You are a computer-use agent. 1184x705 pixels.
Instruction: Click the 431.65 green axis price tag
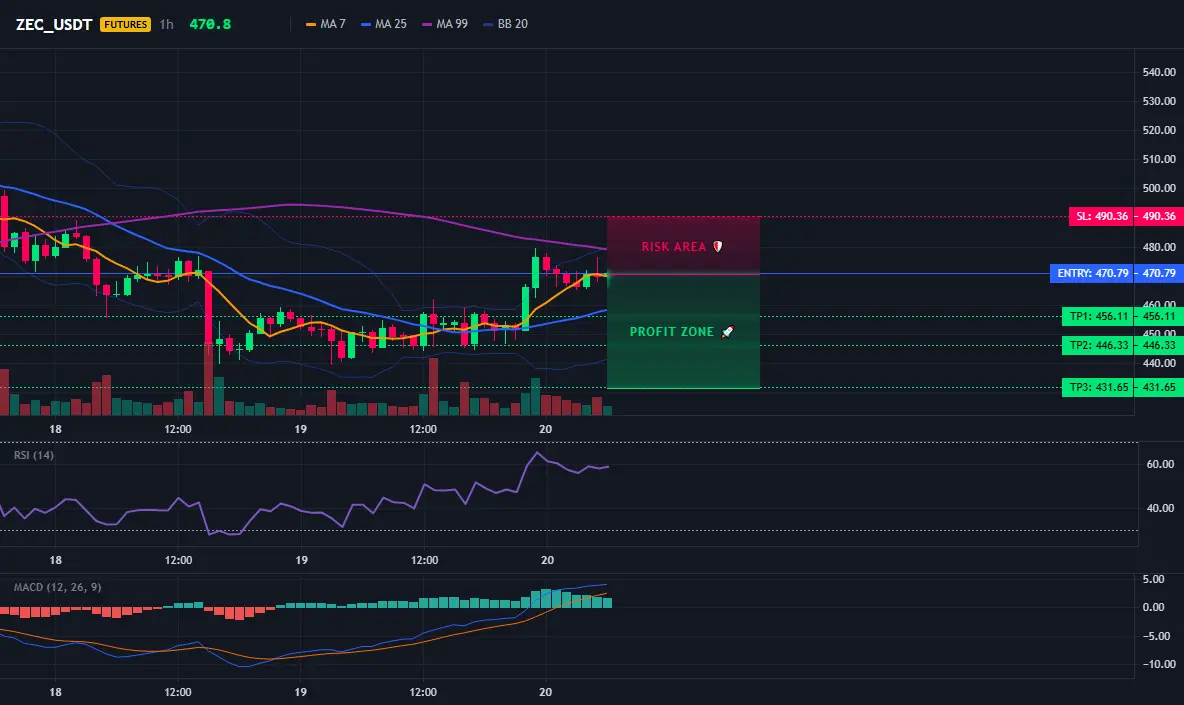pyautogui.click(x=1159, y=387)
